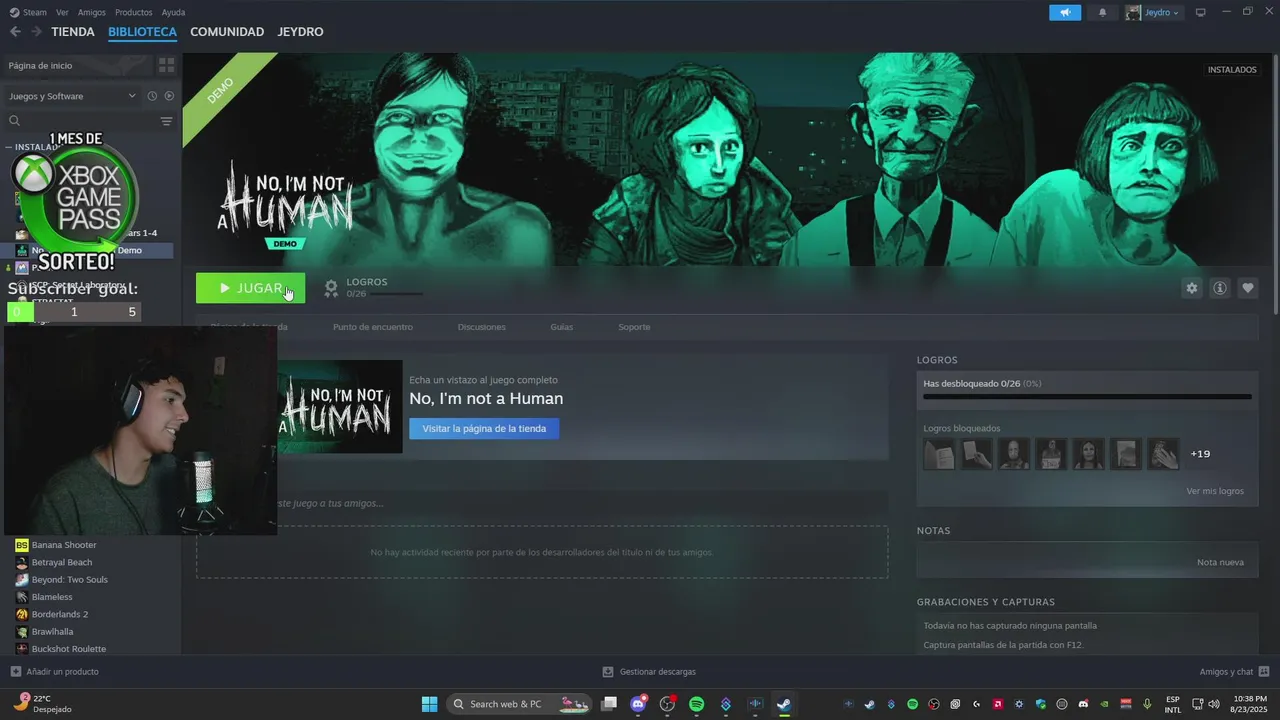Open the Punto de encuentro tab
Image resolution: width=1280 pixels, height=720 pixels.
[x=372, y=327]
